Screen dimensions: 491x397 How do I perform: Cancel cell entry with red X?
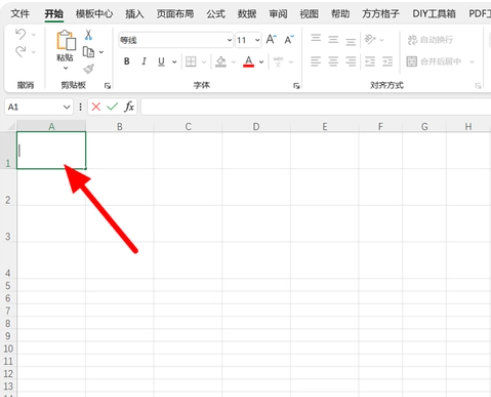point(96,107)
